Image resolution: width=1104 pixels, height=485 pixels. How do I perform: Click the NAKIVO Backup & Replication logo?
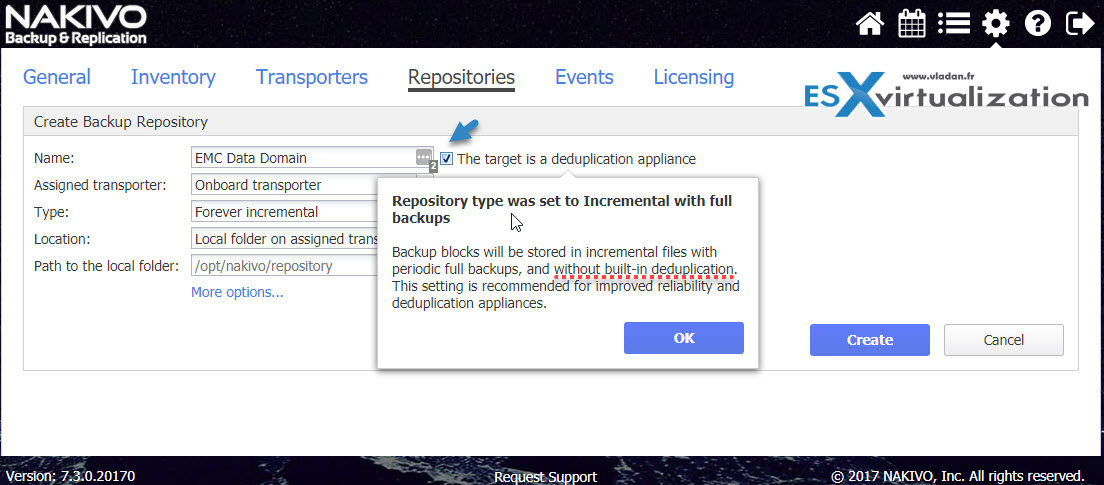pos(76,24)
